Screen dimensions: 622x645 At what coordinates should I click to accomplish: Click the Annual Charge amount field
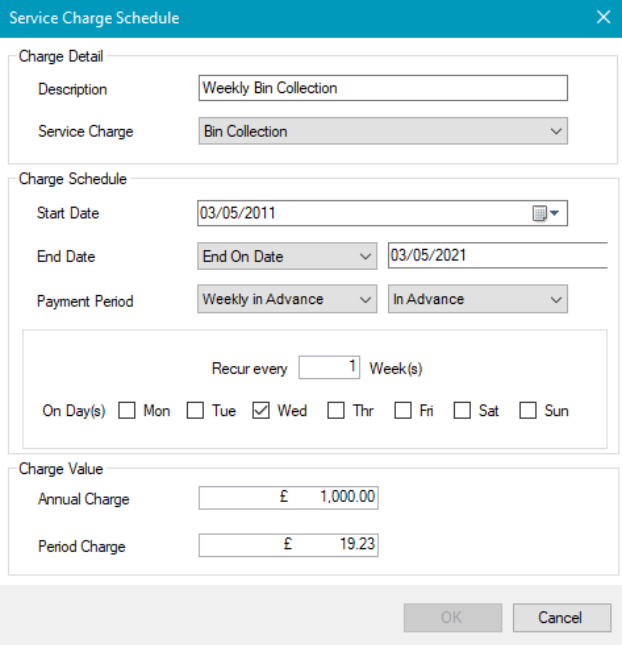click(288, 499)
